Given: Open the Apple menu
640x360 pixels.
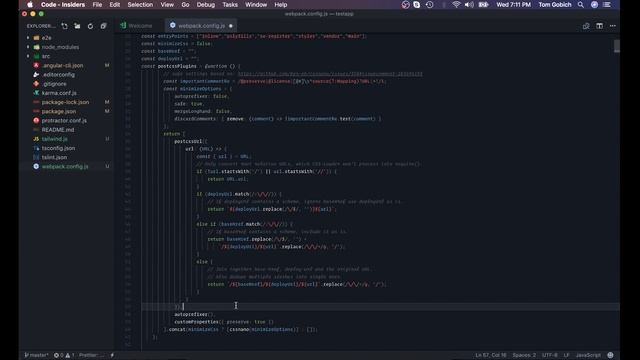Looking at the screenshot, I should tap(30, 5).
